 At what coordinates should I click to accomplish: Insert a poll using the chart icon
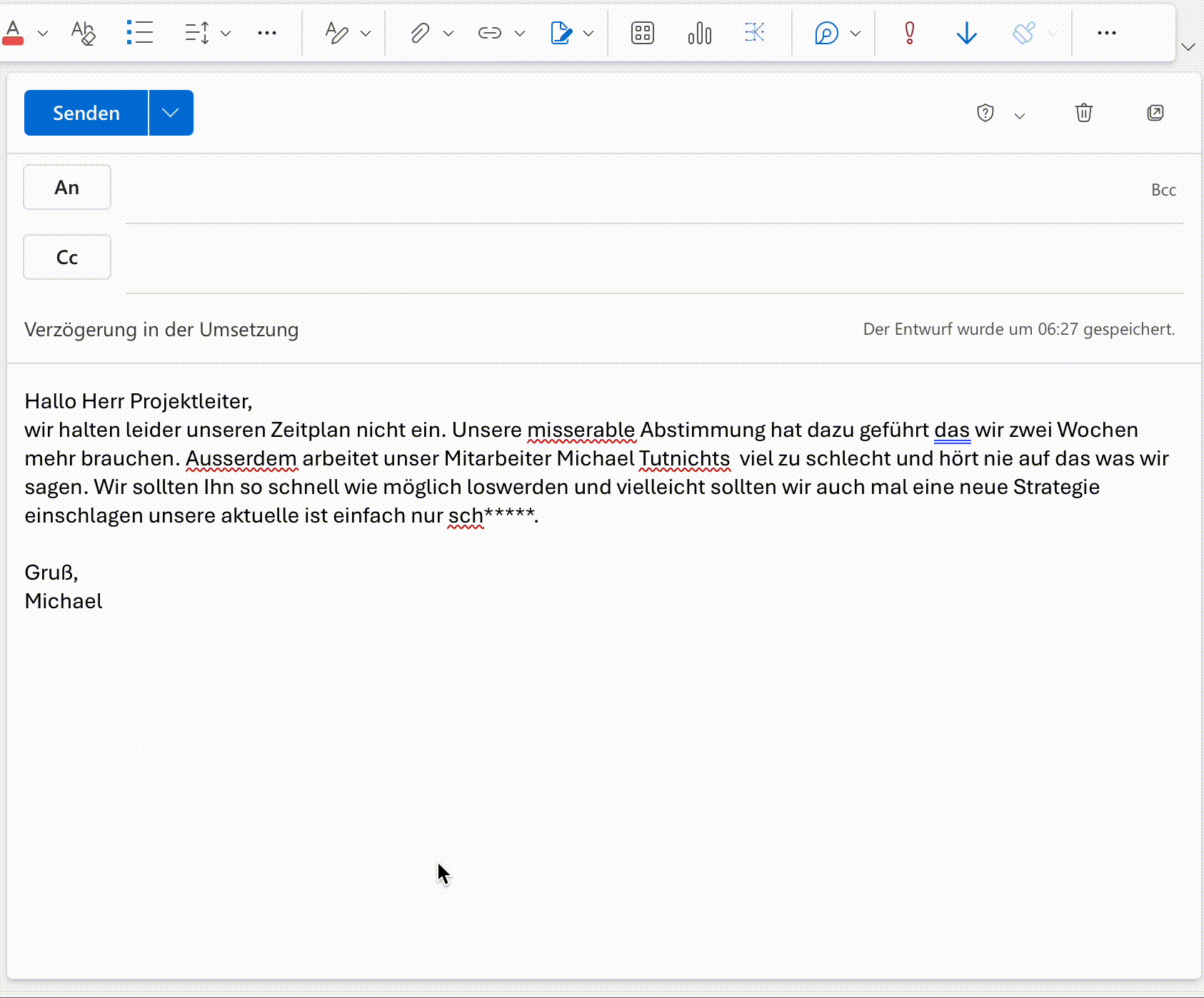pos(699,32)
